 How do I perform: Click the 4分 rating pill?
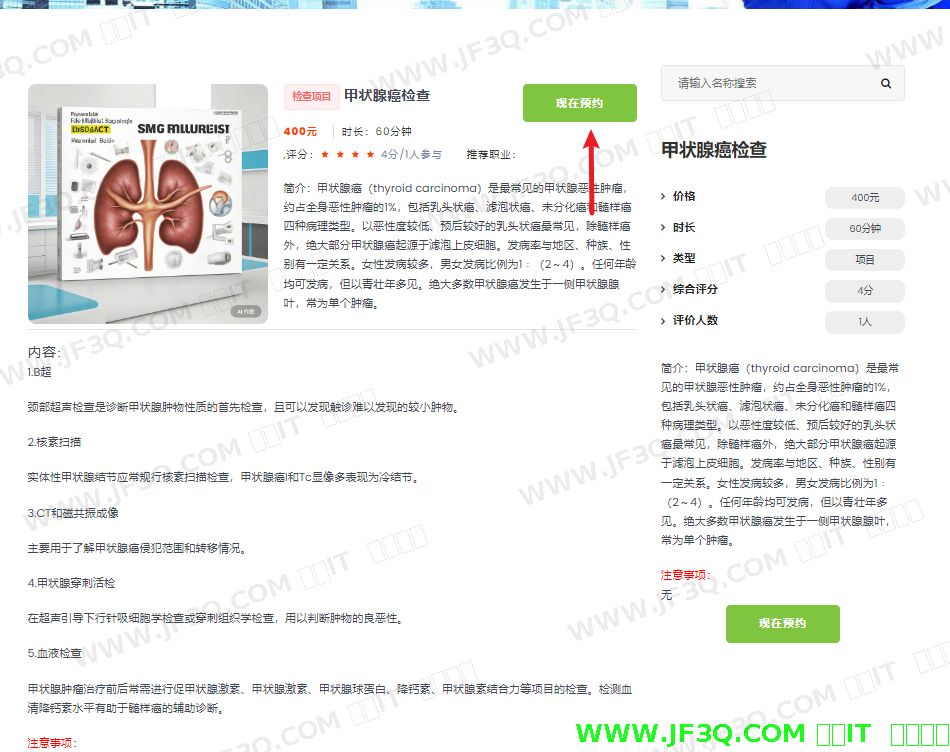pyautogui.click(x=864, y=291)
